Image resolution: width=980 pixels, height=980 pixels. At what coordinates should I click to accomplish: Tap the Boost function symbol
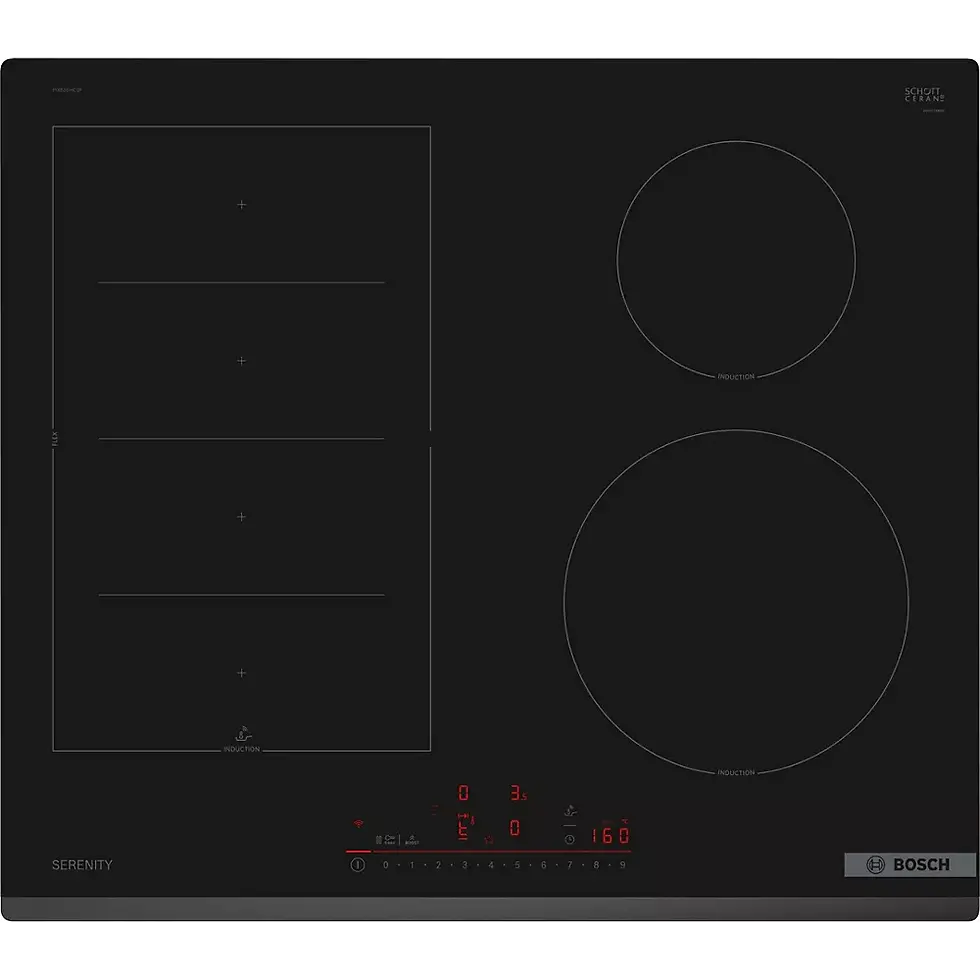click(x=412, y=839)
